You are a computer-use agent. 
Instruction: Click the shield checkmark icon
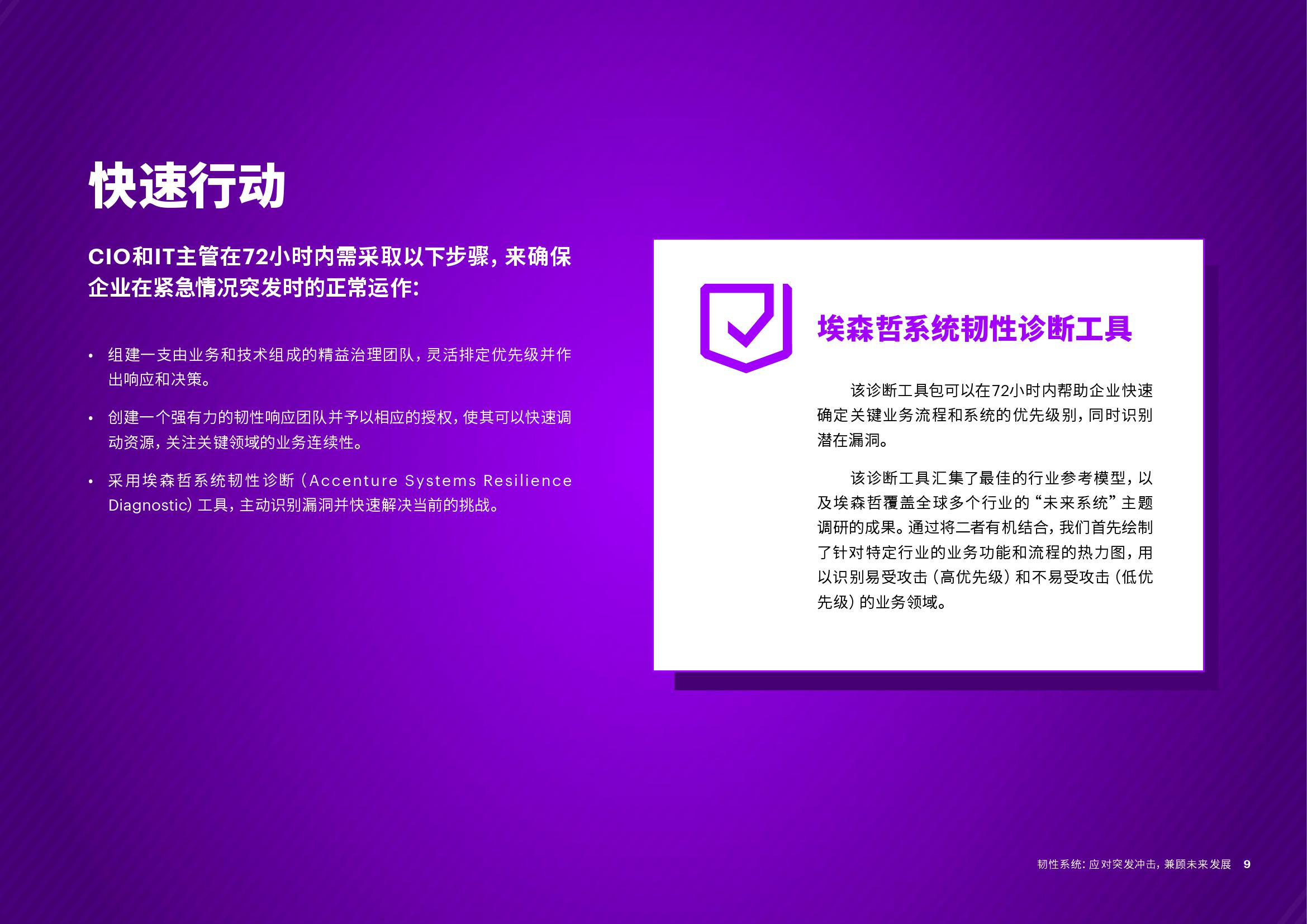tap(746, 328)
